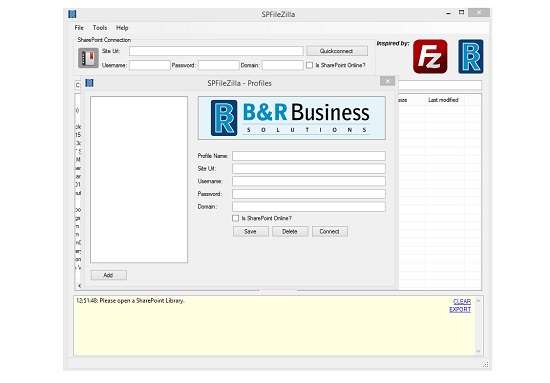Tick Profiles dialog Is SharePoint Online checkbox

point(235,218)
